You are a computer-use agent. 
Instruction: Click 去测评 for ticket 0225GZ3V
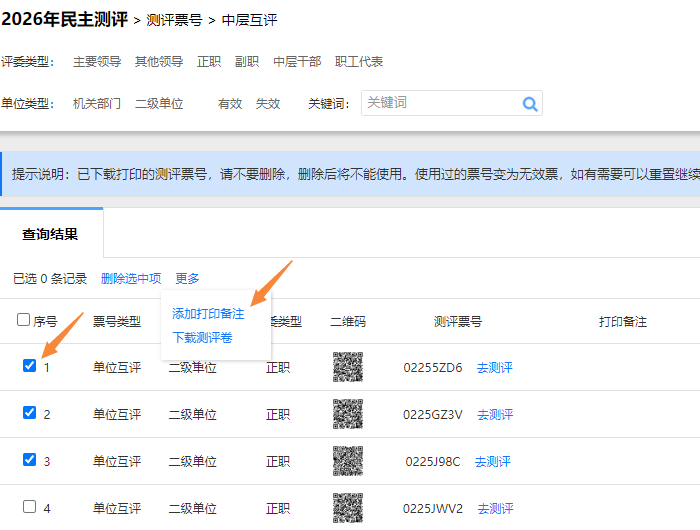click(495, 414)
